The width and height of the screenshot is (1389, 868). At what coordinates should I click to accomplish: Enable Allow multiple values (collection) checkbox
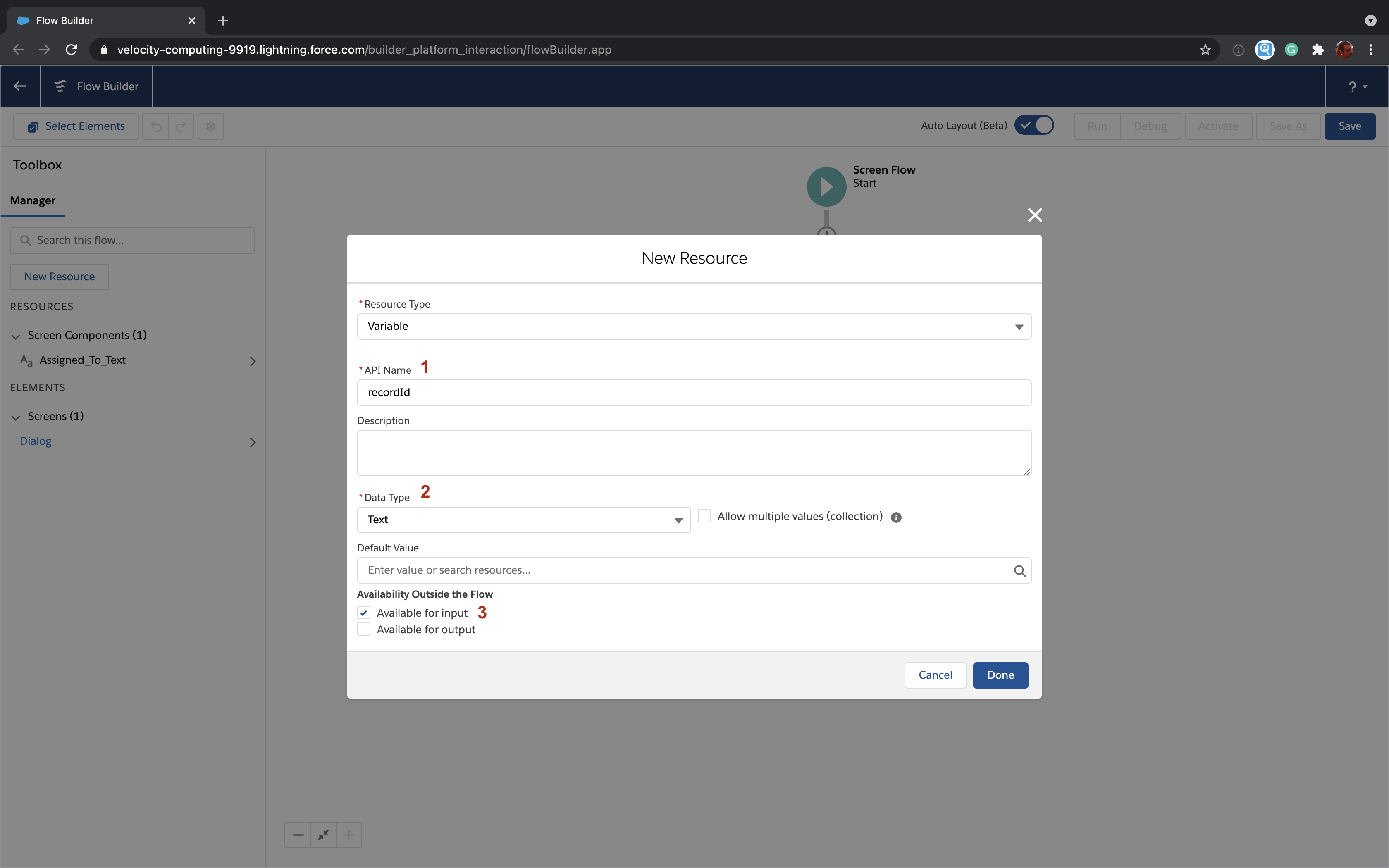[x=704, y=516]
